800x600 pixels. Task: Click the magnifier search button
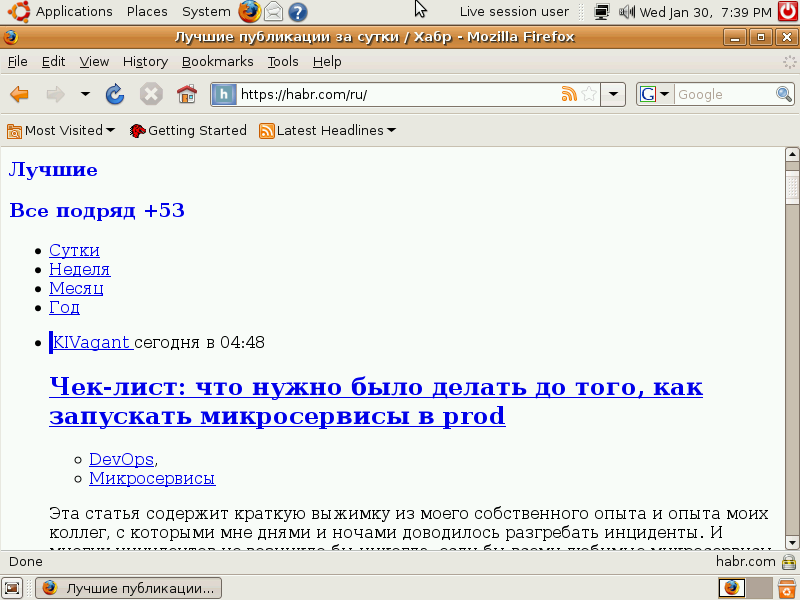784,94
